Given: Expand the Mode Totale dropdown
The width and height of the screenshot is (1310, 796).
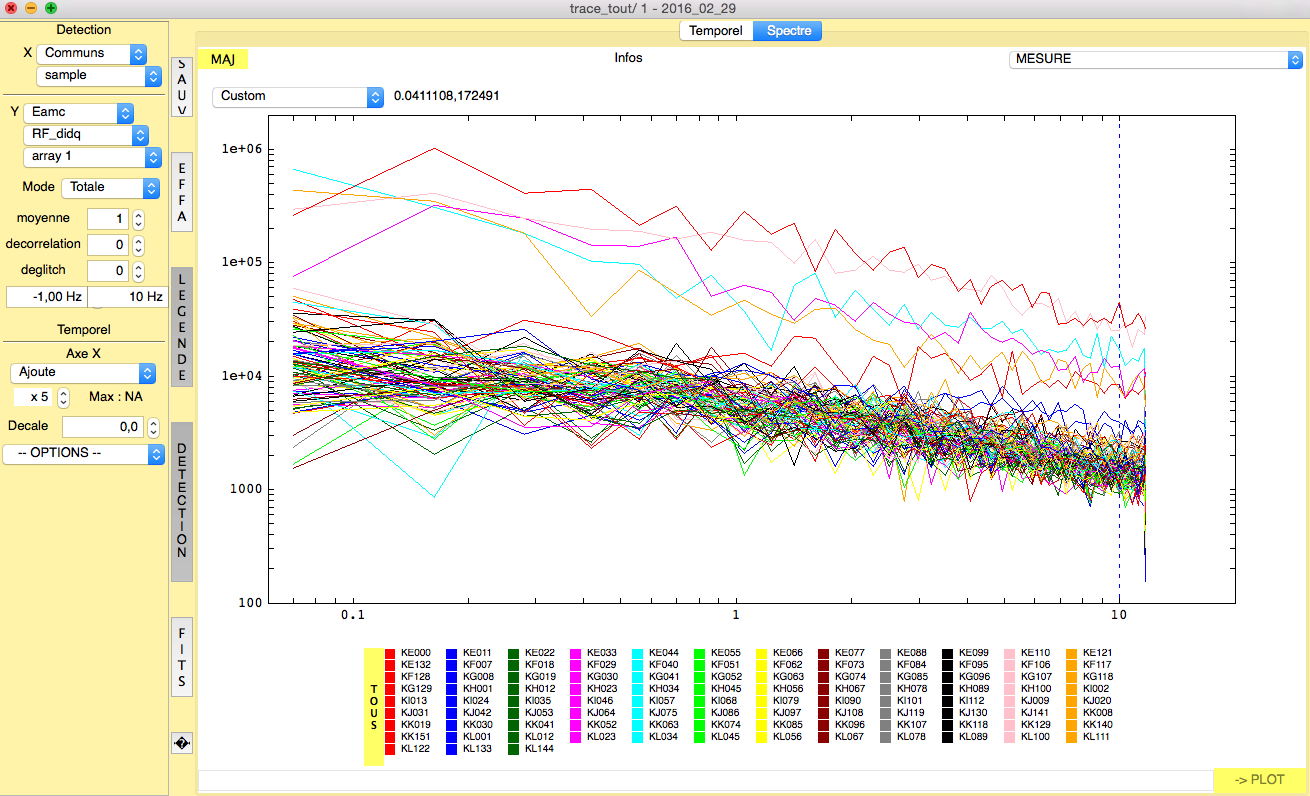Looking at the screenshot, I should click(110, 188).
